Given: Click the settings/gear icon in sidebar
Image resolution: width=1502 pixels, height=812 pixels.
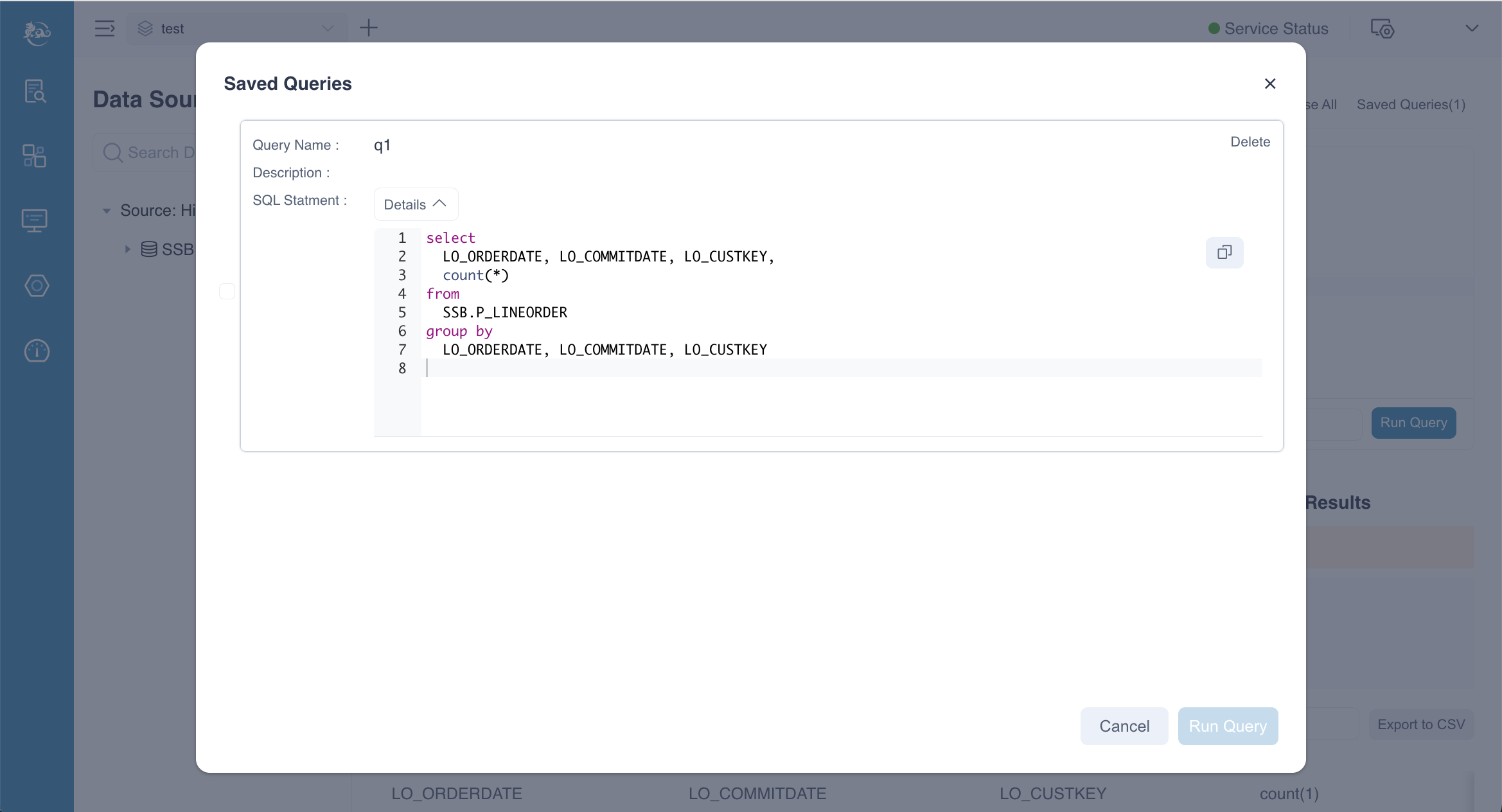Looking at the screenshot, I should point(36,286).
